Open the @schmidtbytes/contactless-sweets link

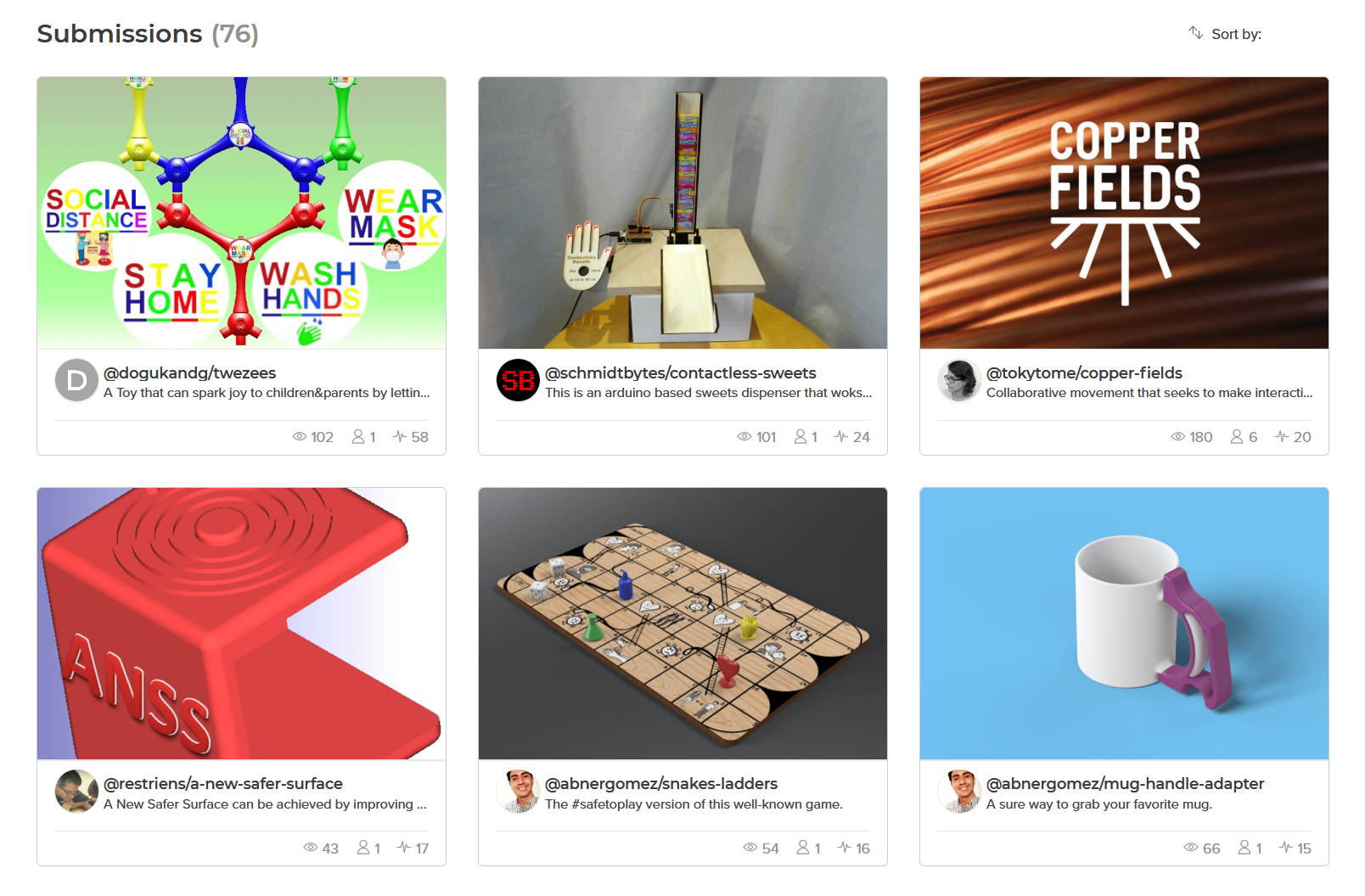(680, 372)
